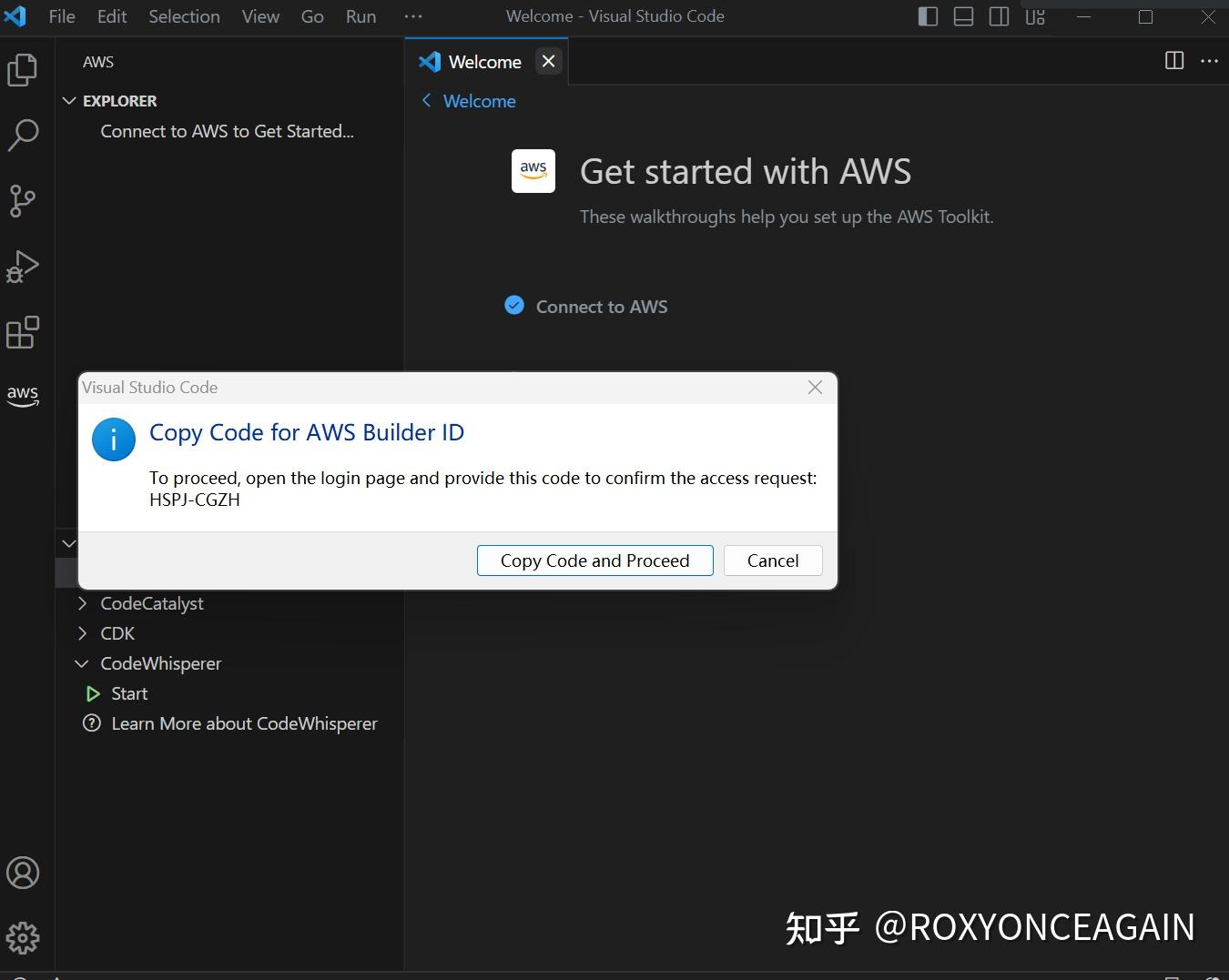
Task: Open the Accounts menu icon
Action: coord(23,873)
